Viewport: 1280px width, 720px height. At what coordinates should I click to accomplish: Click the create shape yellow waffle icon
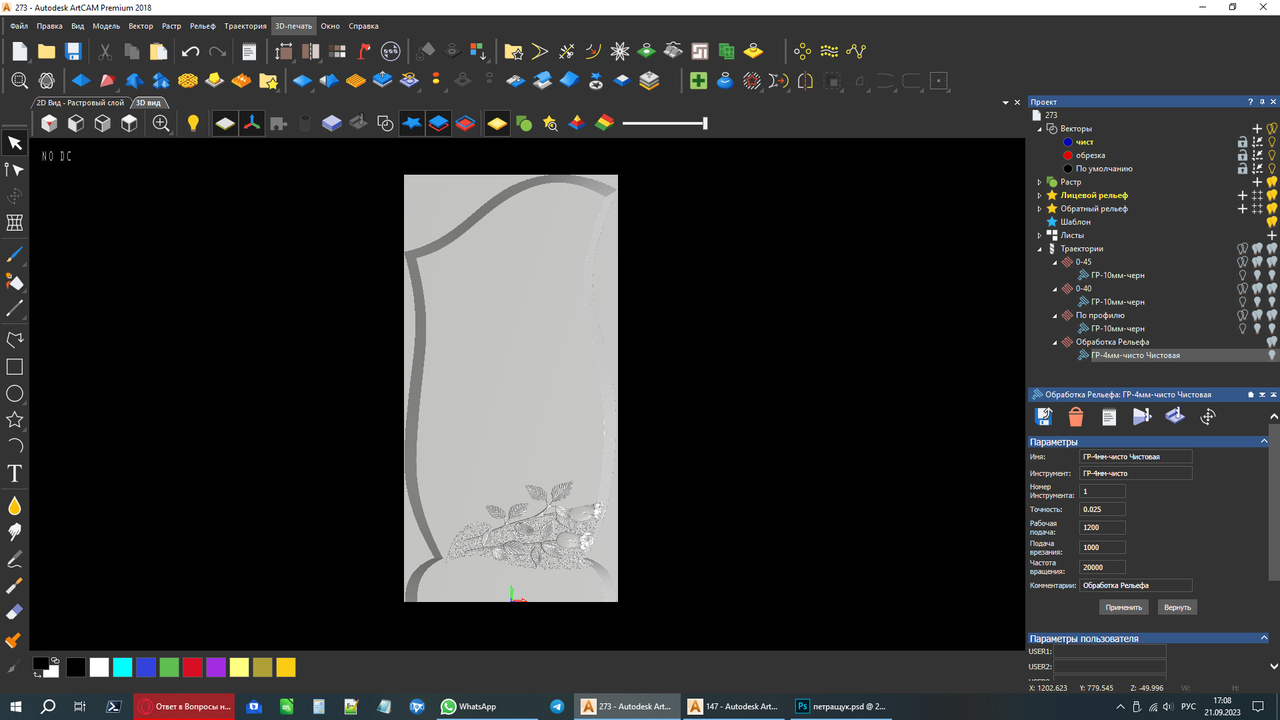pyautogui.click(x=188, y=80)
